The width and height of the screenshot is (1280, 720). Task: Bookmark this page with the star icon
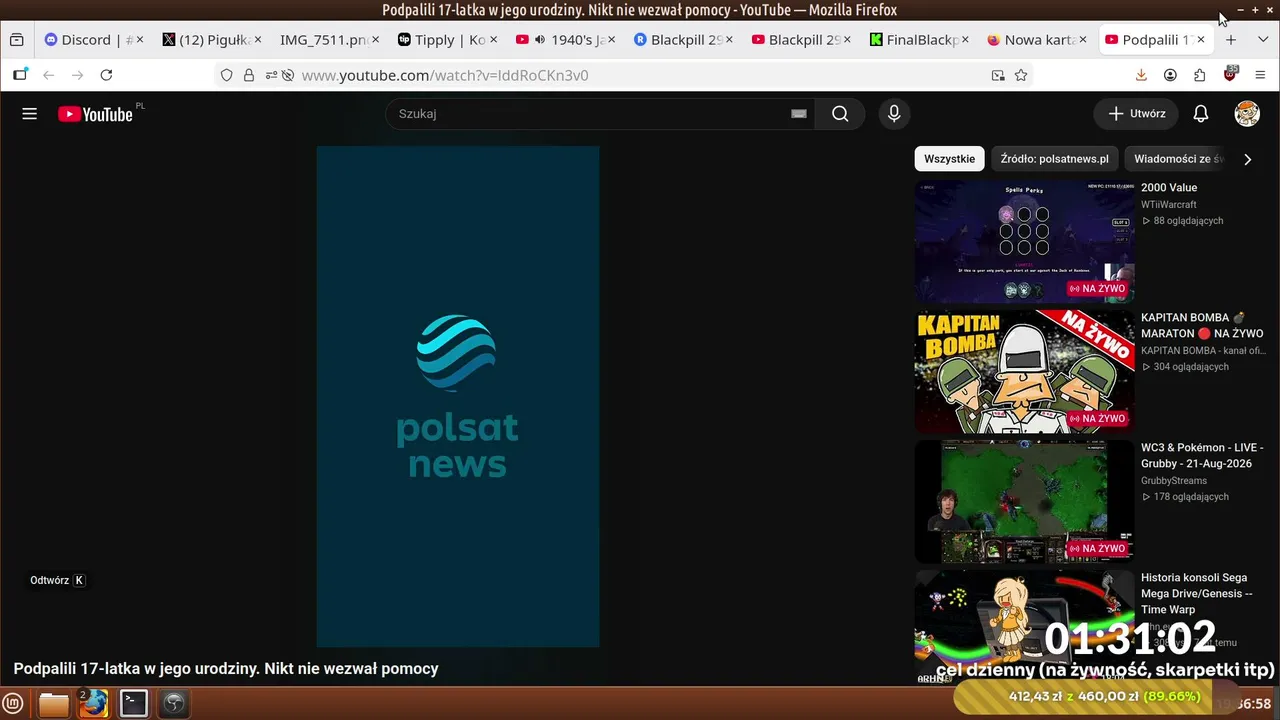(1021, 75)
